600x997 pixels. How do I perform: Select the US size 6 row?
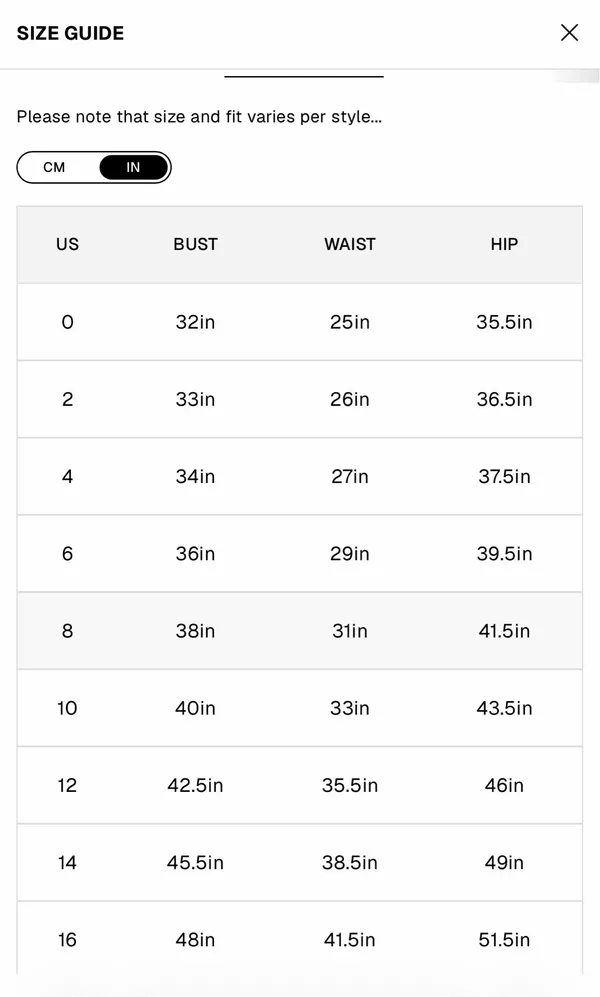299,554
